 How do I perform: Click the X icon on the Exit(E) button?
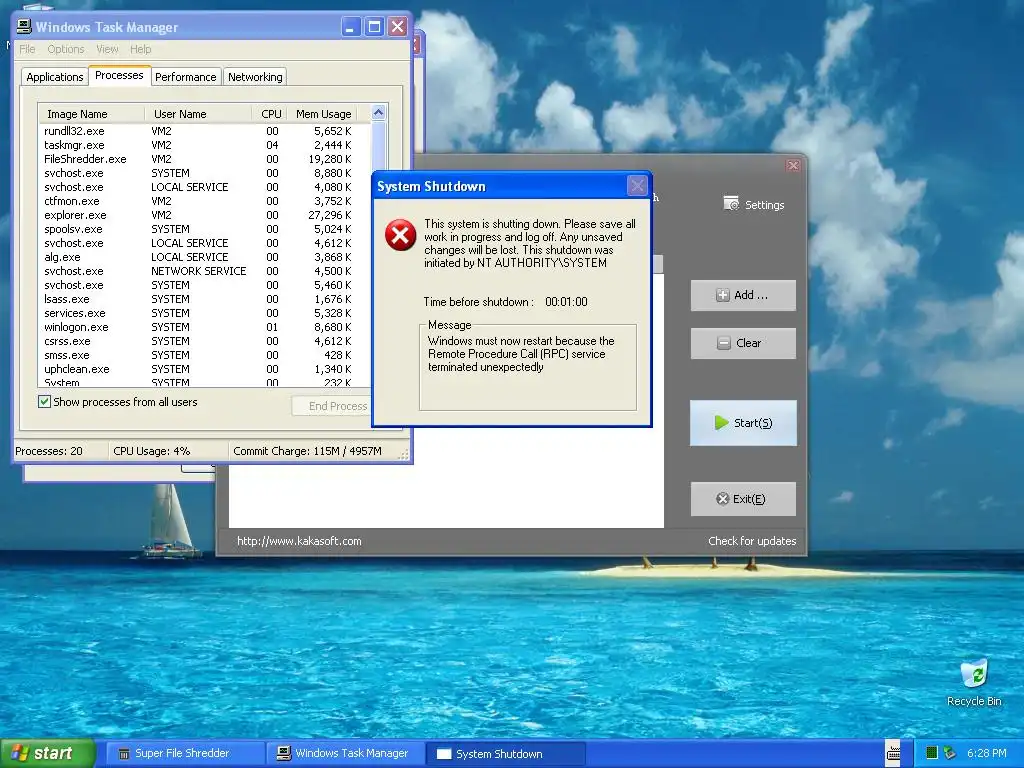coord(722,499)
